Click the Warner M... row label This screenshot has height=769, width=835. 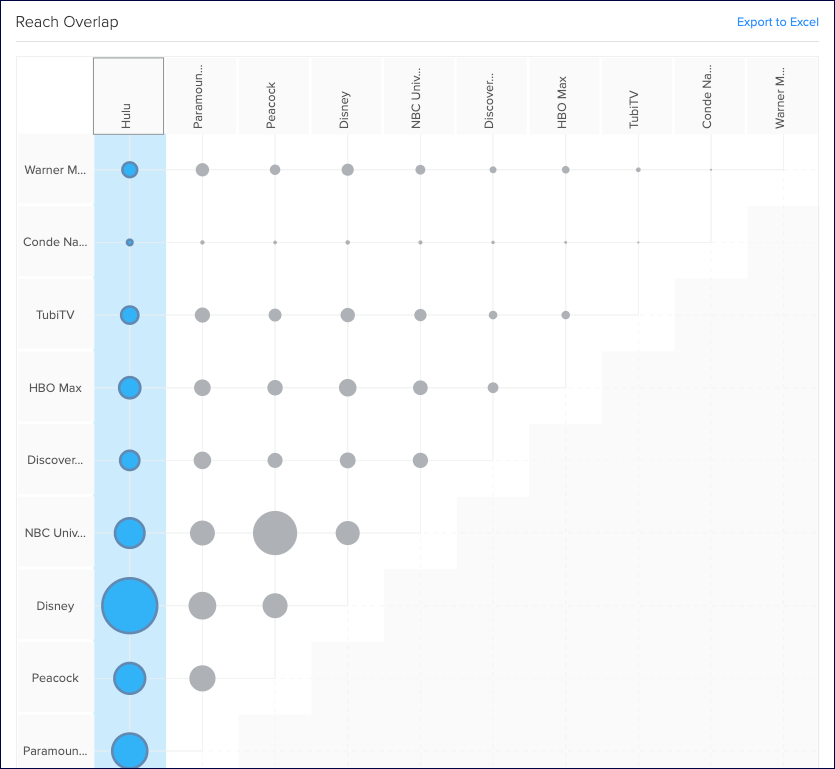(x=55, y=170)
